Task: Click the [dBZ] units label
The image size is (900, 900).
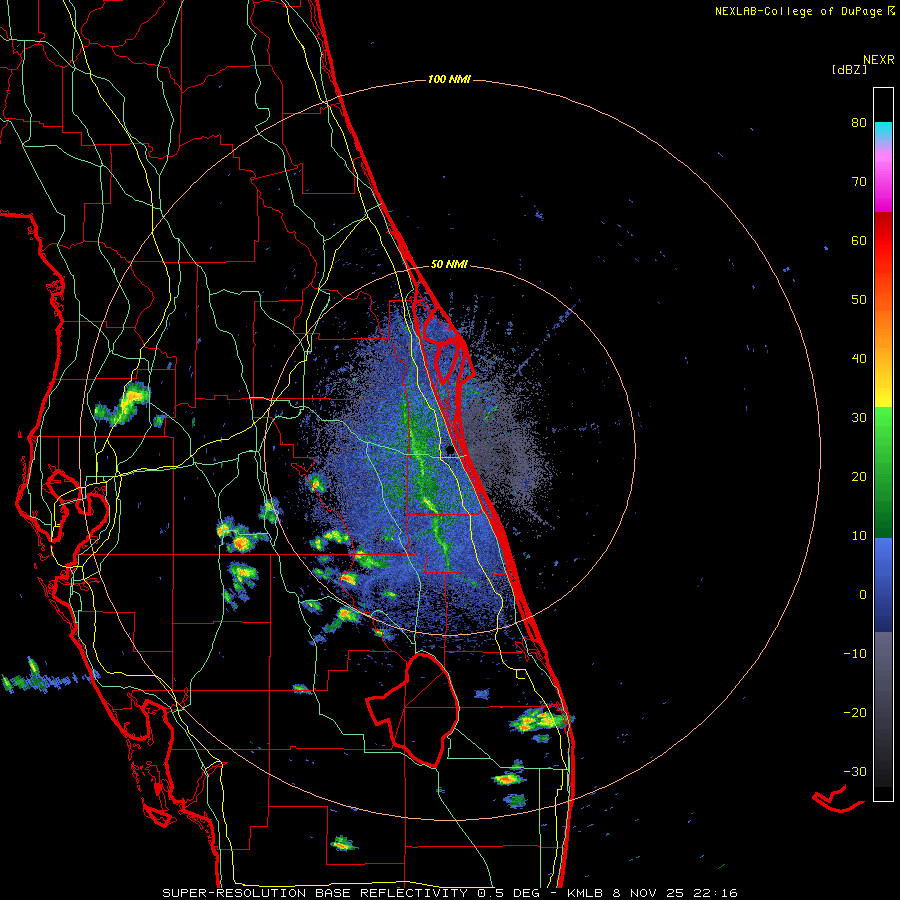Action: pyautogui.click(x=849, y=69)
